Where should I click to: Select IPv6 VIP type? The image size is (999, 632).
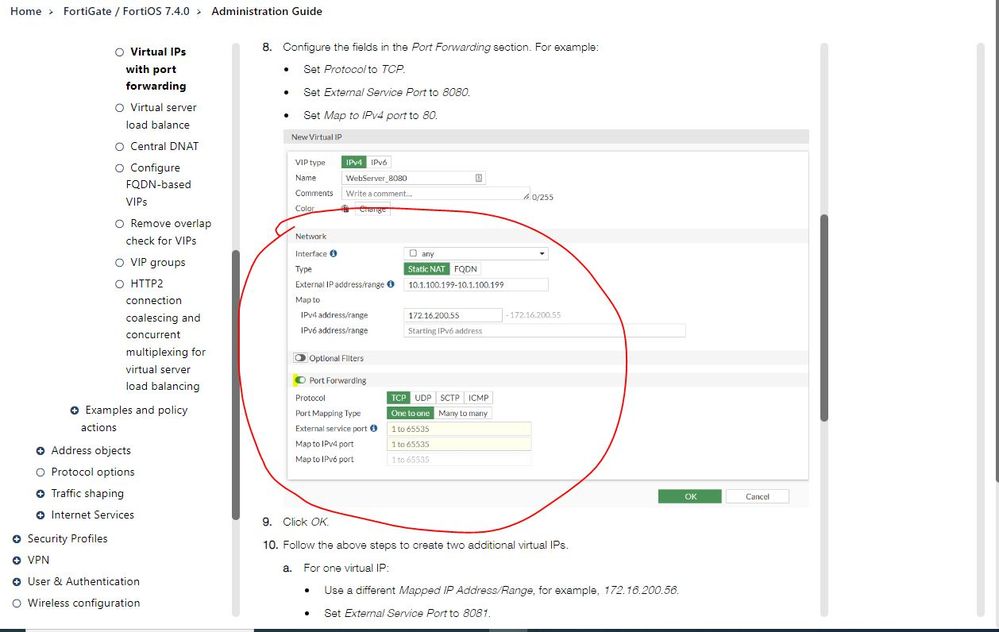pos(378,162)
